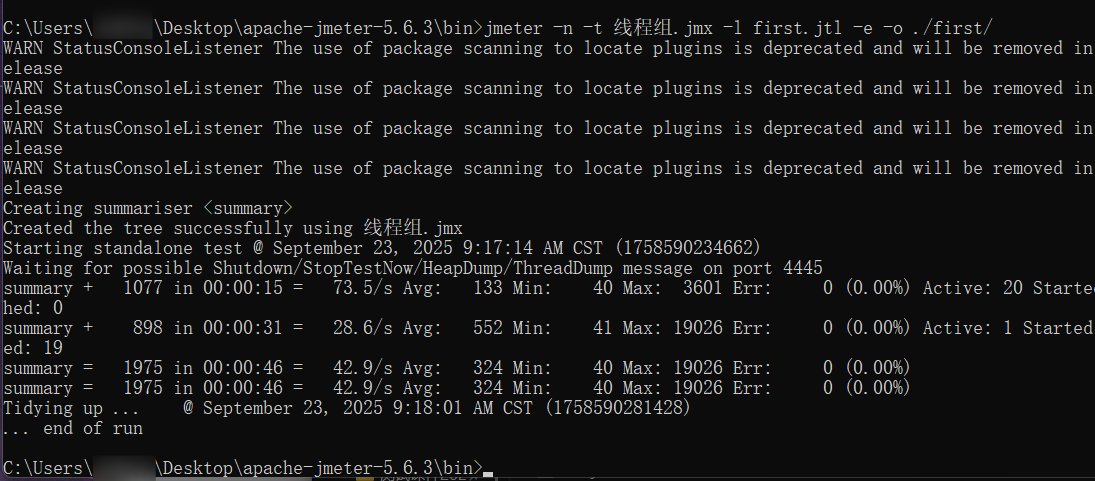Screen dimensions: 1095x481
Task: Click the final command prompt cursor
Action: 488,474
